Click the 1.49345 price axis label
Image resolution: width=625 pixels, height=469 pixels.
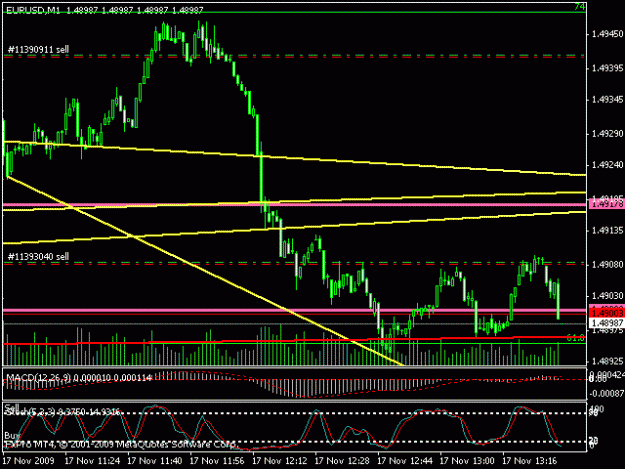tap(607, 100)
